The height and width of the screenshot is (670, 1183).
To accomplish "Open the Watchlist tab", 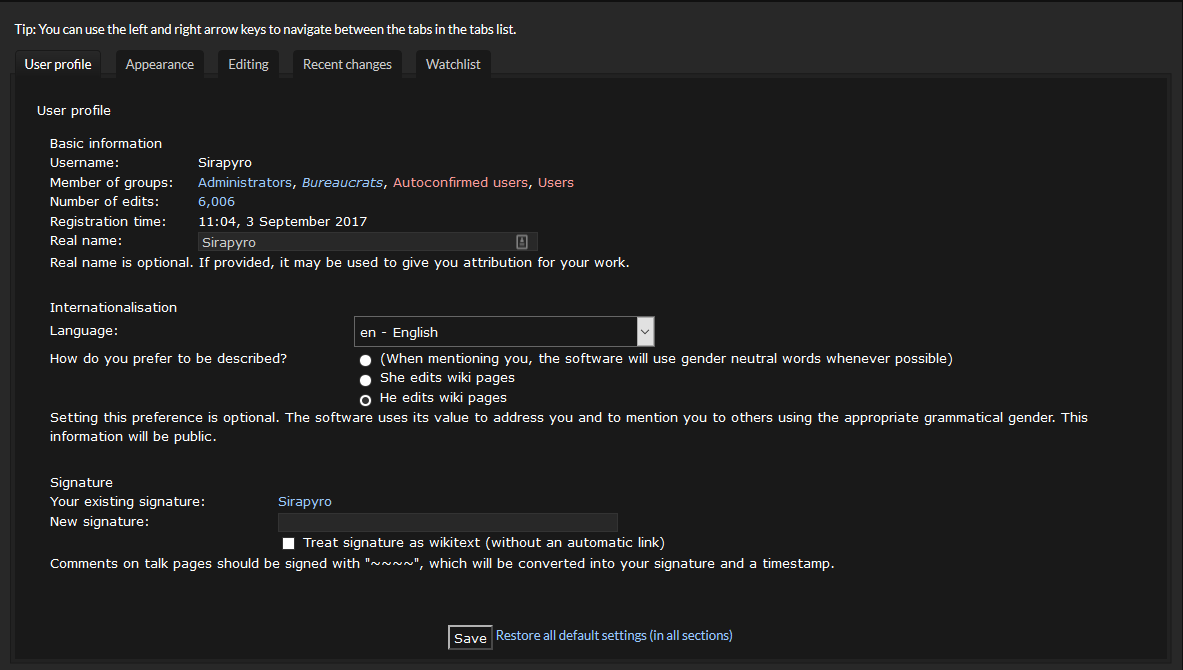I will [x=453, y=64].
